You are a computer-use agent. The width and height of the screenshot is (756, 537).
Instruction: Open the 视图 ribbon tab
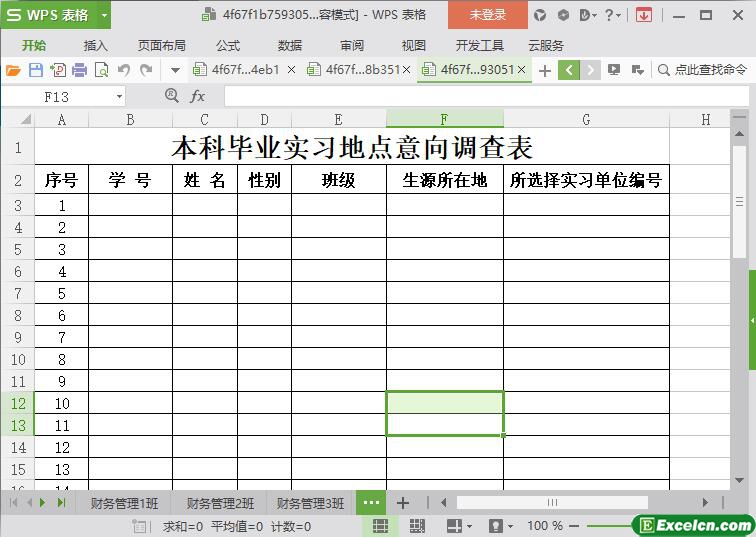(x=414, y=46)
